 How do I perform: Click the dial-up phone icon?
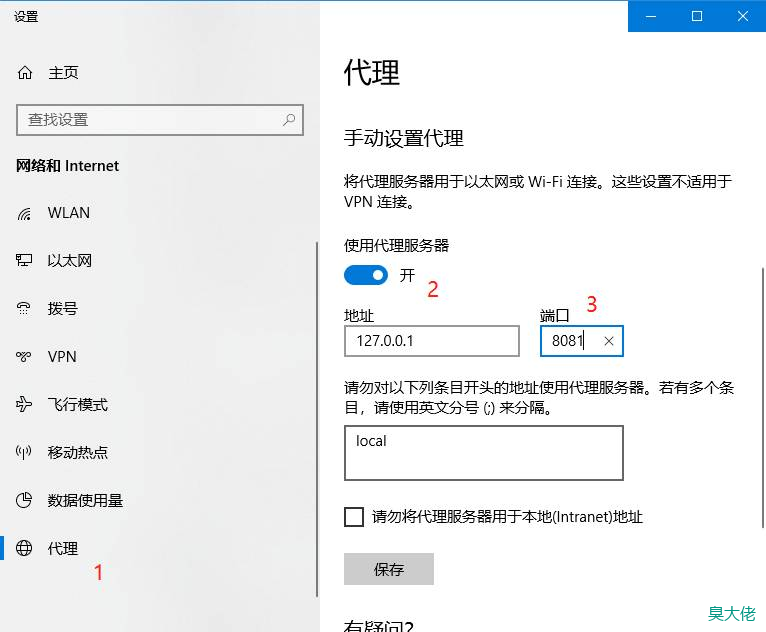tap(23, 308)
